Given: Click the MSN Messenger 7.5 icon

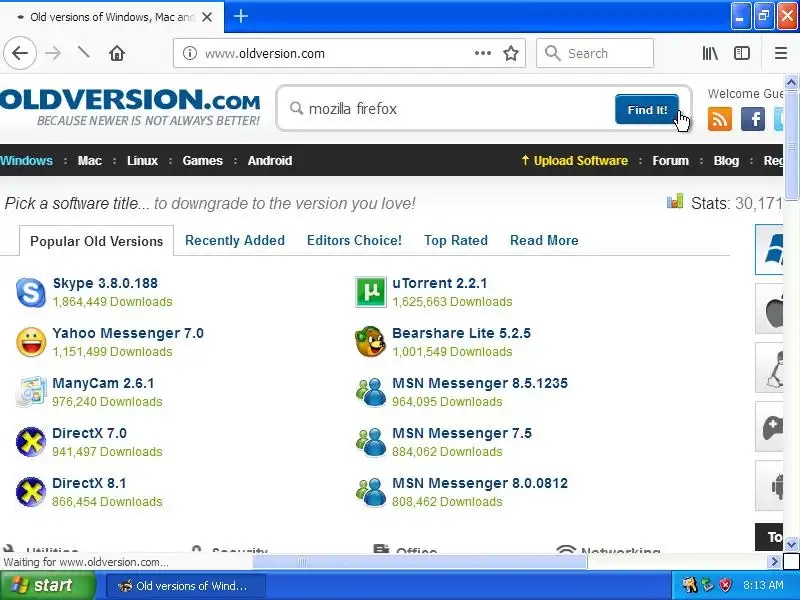Looking at the screenshot, I should pos(371,442).
